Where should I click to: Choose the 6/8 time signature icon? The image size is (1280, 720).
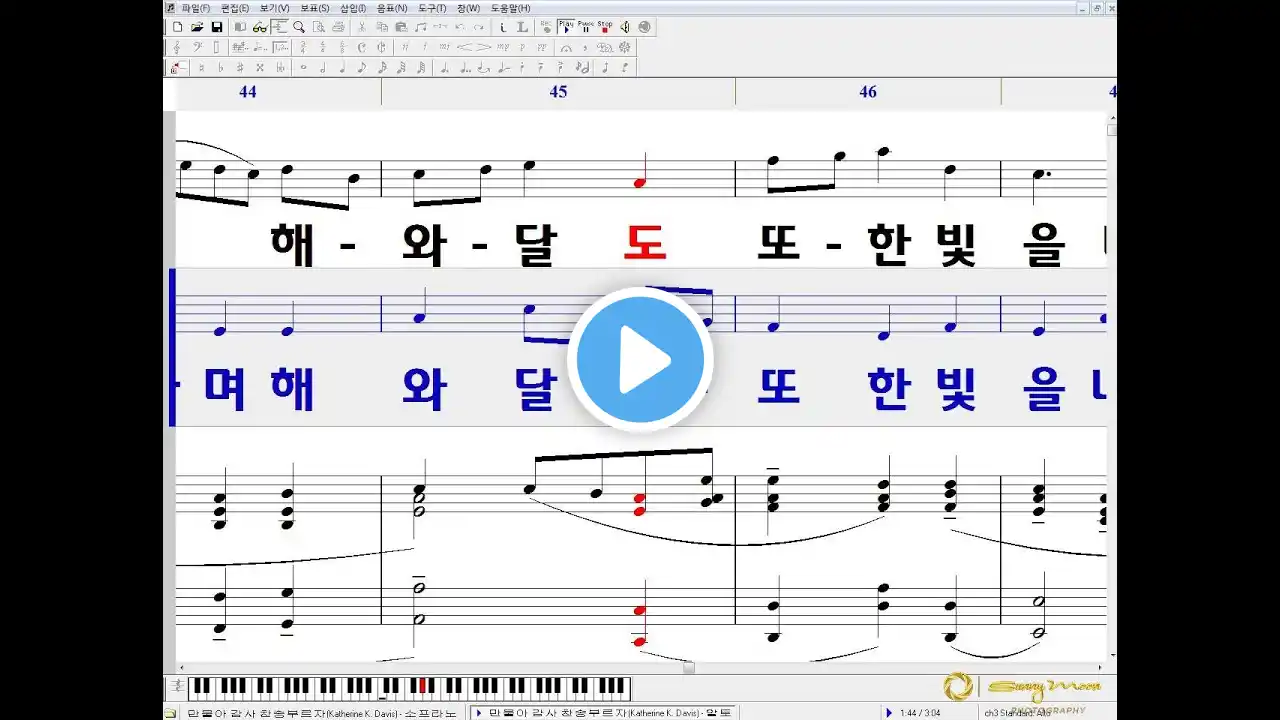point(342,47)
